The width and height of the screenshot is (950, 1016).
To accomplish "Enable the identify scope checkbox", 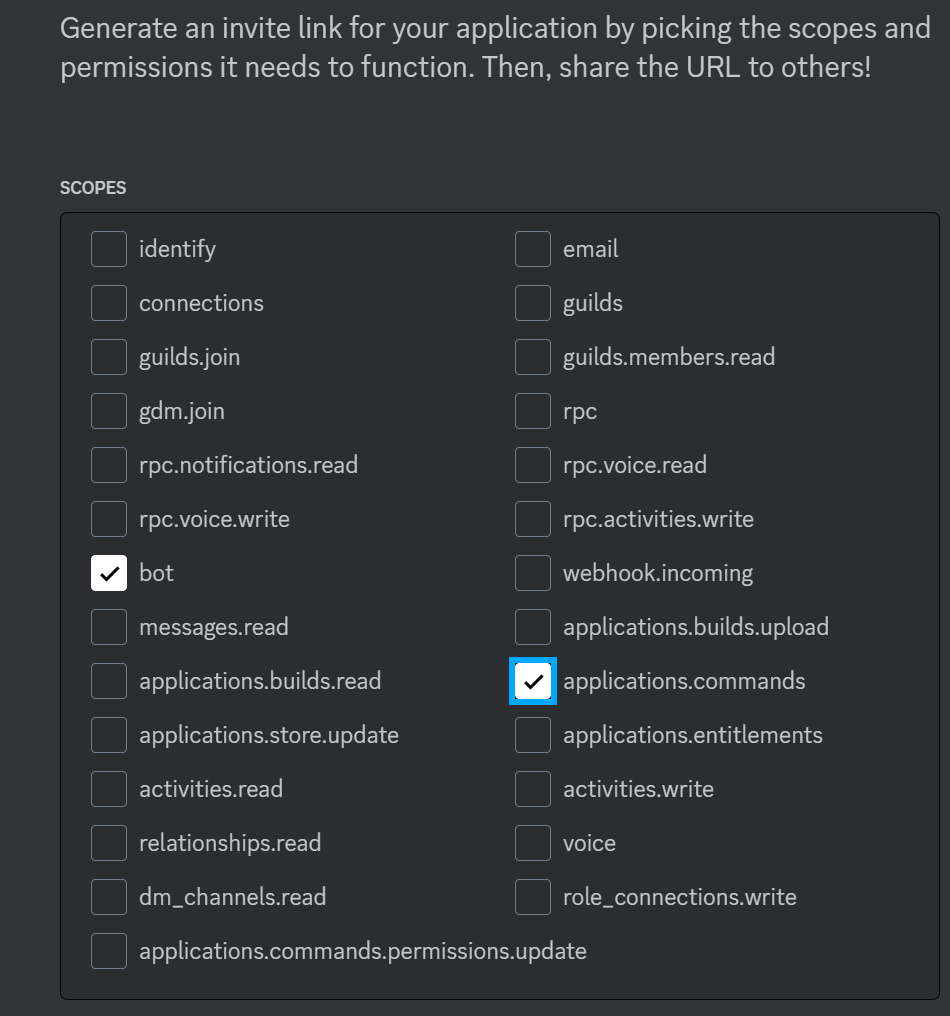I will (x=108, y=249).
